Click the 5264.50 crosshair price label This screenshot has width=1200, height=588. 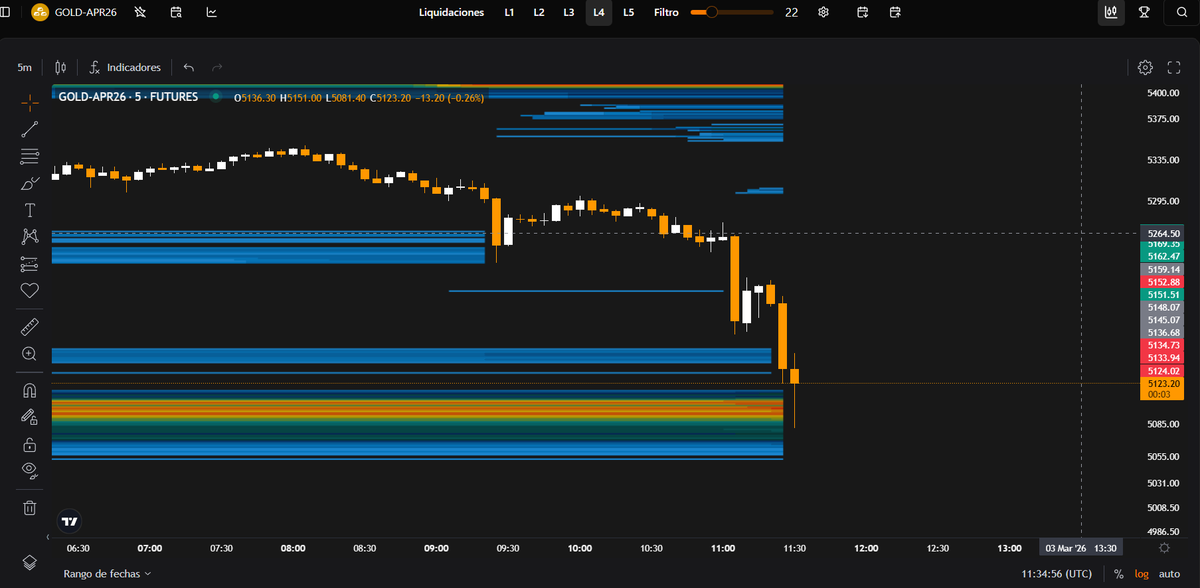point(1163,233)
